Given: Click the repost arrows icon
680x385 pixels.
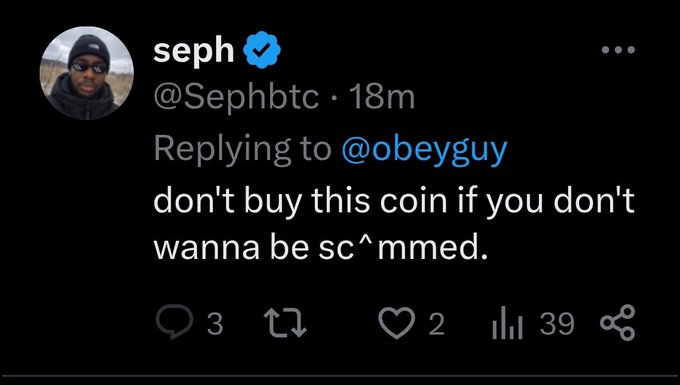Looking at the screenshot, I should (285, 323).
